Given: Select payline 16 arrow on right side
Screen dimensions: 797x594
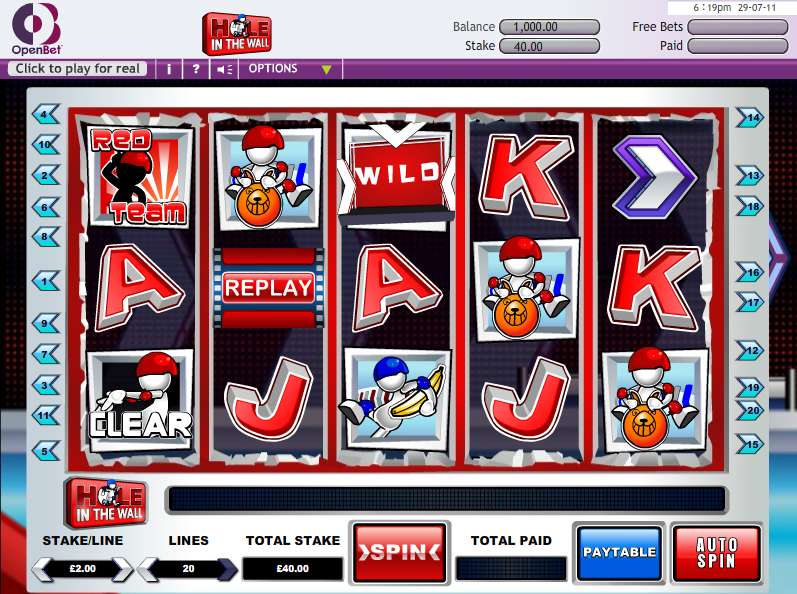Looking at the screenshot, I should pyautogui.click(x=750, y=272).
